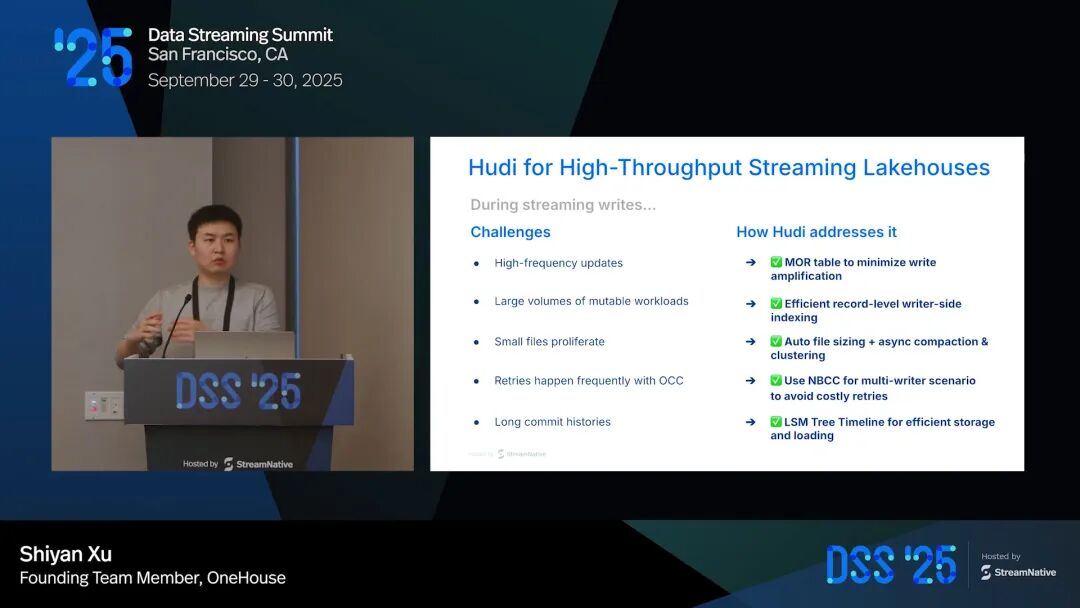Select the Challenges column heading
The width and height of the screenshot is (1080, 608).
coord(510,232)
